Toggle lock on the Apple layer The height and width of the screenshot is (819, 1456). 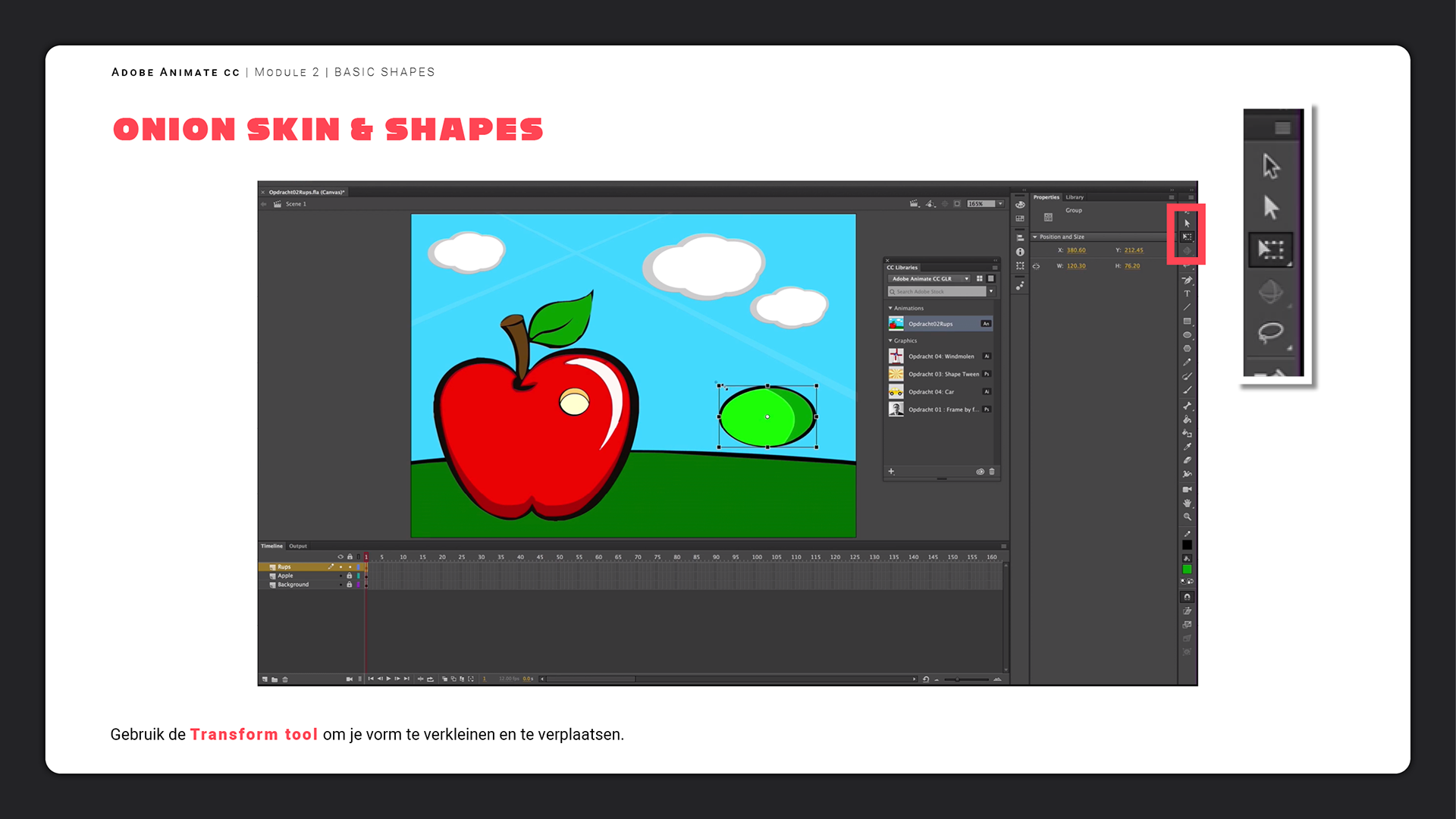pyautogui.click(x=350, y=576)
